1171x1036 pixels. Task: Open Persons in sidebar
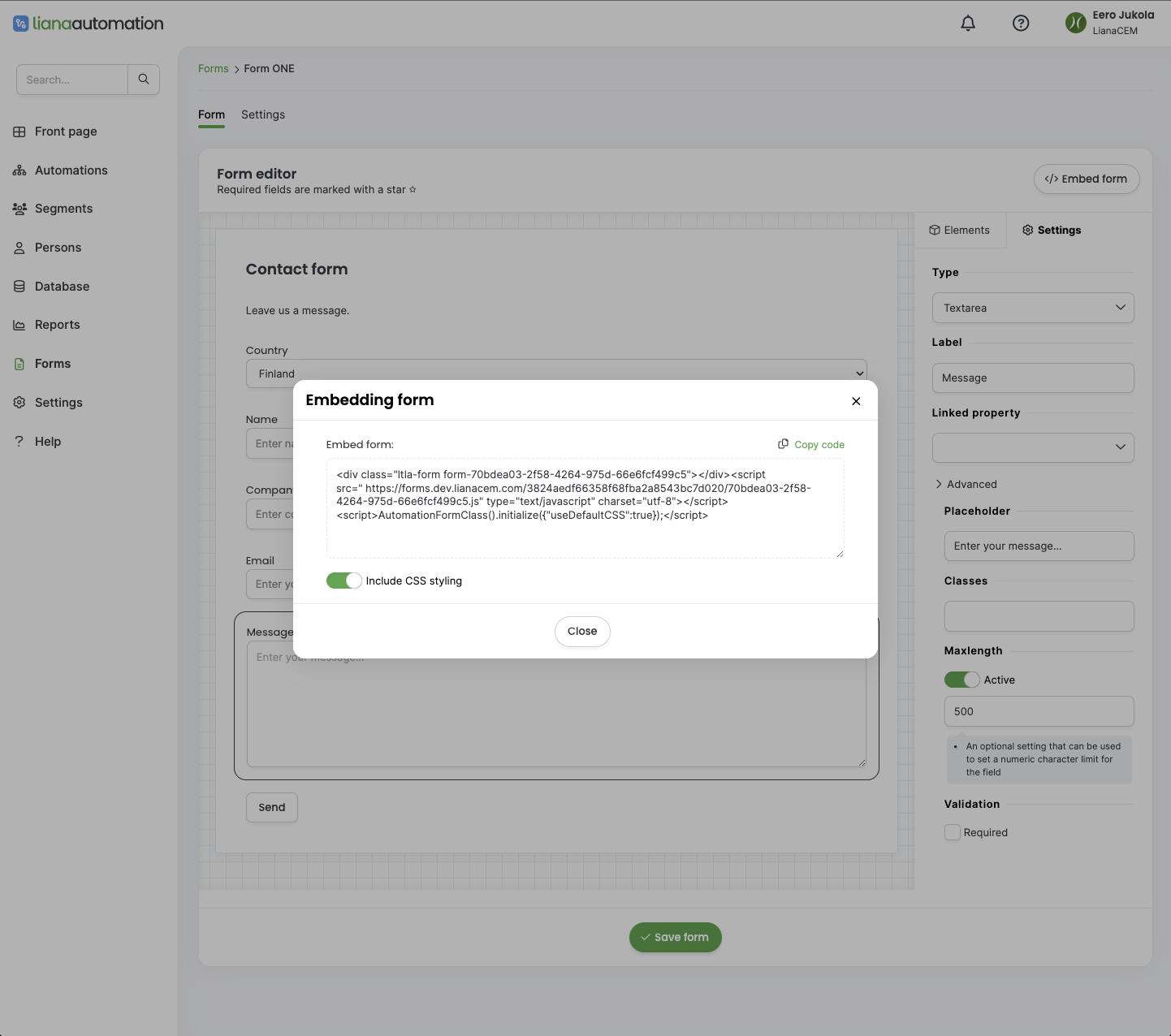pos(58,248)
